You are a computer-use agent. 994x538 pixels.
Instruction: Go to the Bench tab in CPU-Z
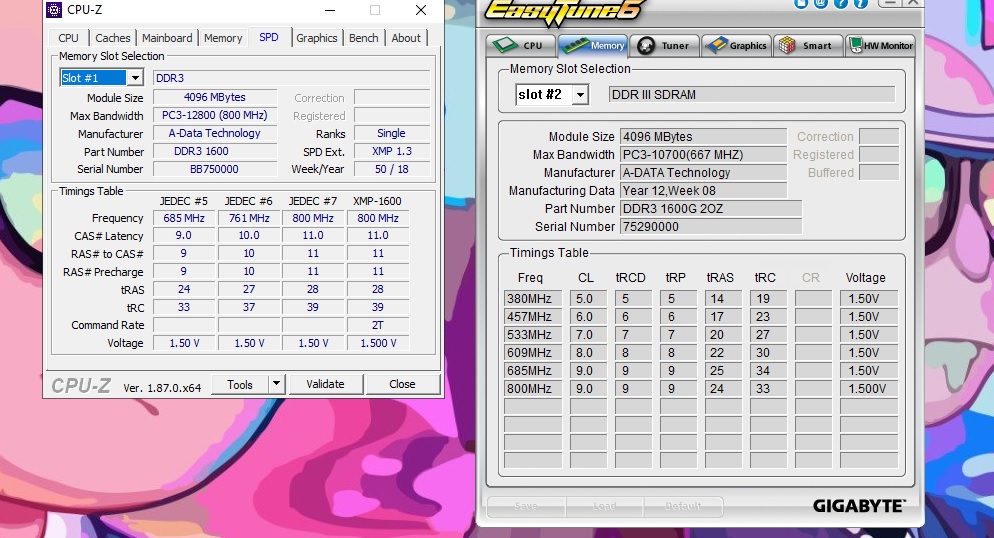364,38
